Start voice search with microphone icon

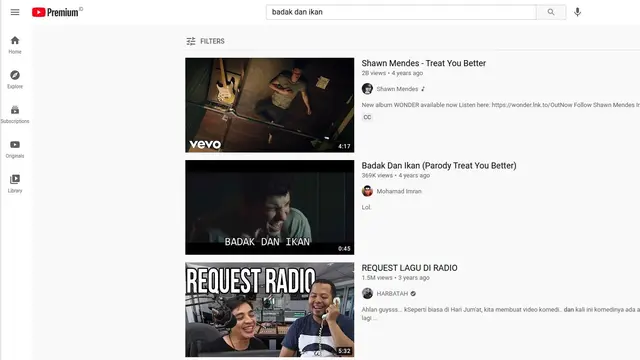pos(577,12)
